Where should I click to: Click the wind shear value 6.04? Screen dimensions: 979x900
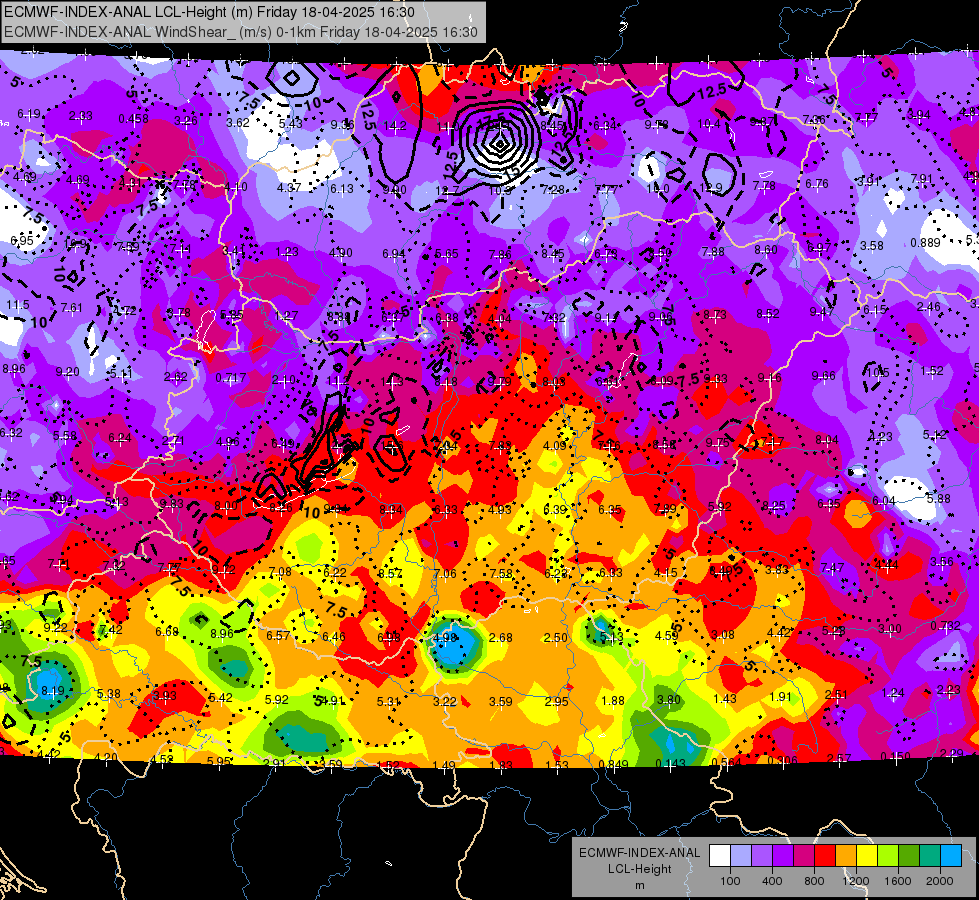click(x=884, y=501)
